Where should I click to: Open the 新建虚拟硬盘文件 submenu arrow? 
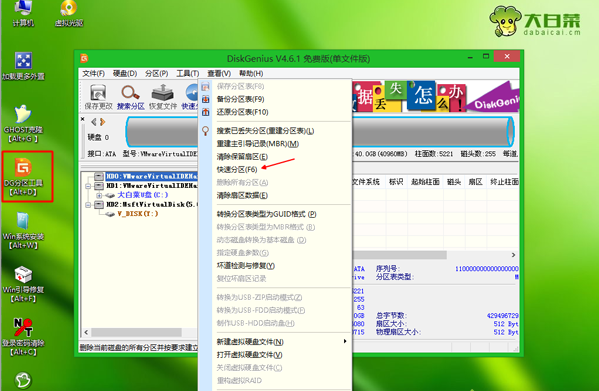pyautogui.click(x=345, y=341)
